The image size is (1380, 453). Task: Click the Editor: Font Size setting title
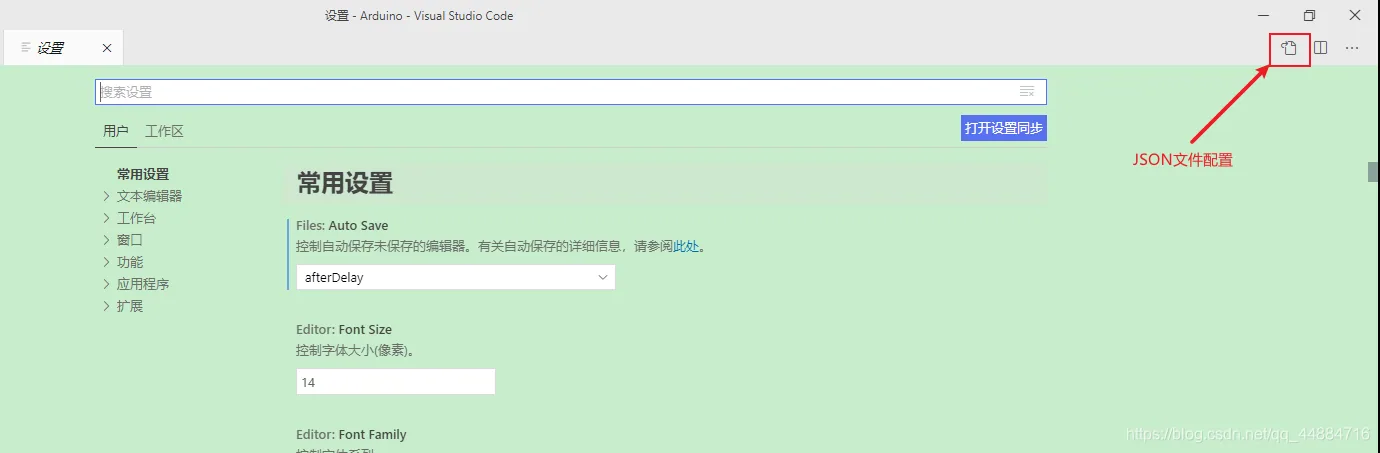(344, 330)
